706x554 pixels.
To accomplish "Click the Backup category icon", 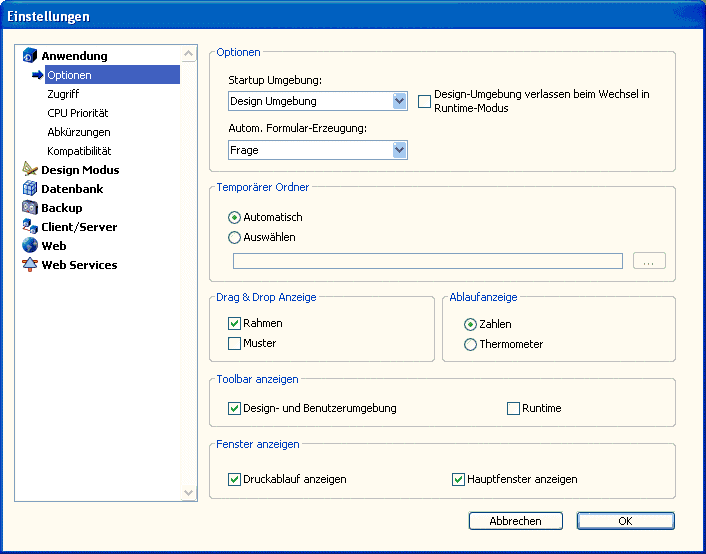I will [30, 208].
